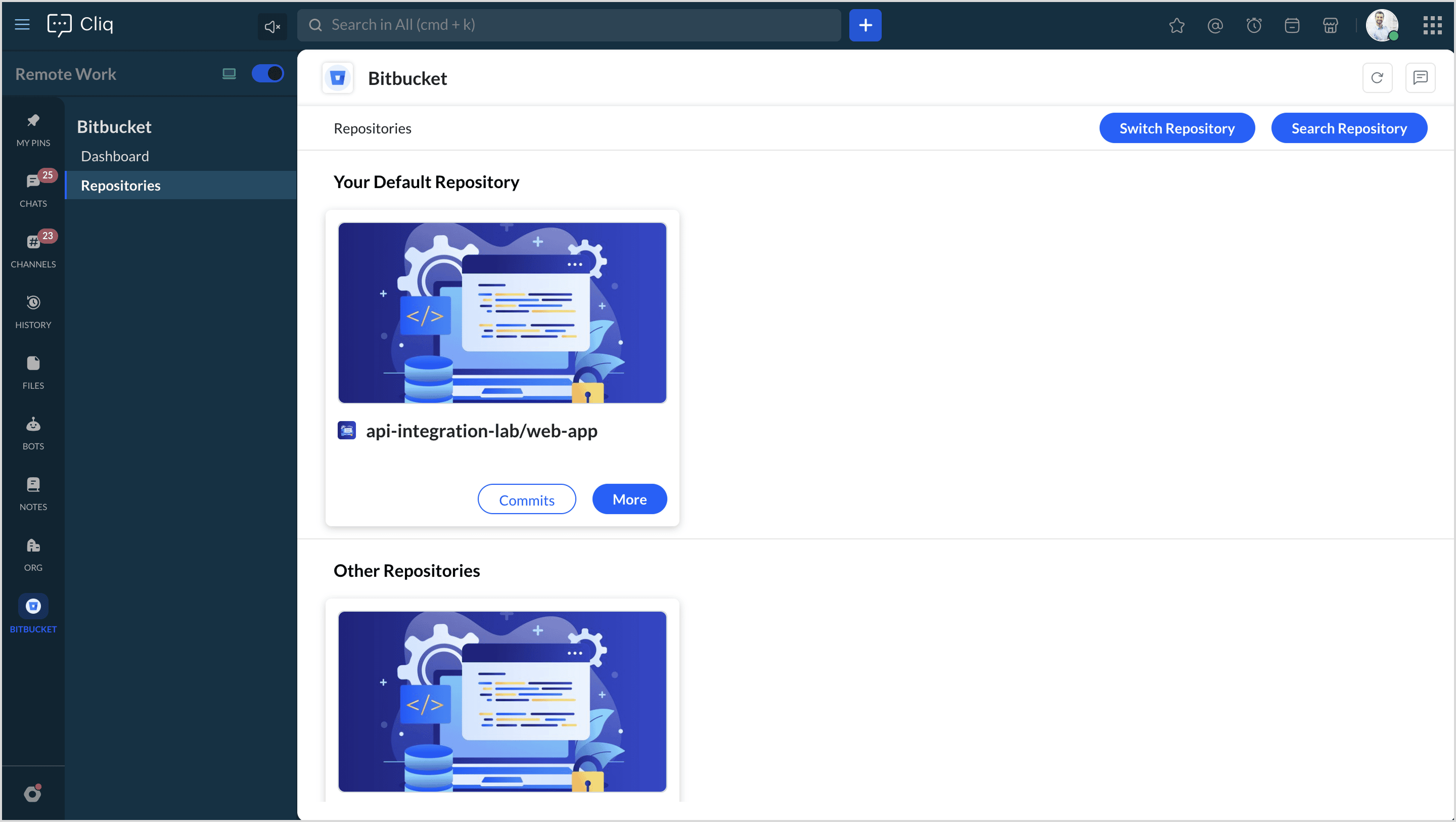Open the Bitbucket bot chat icon
Viewport: 1456px width, 822px height.
click(1420, 78)
